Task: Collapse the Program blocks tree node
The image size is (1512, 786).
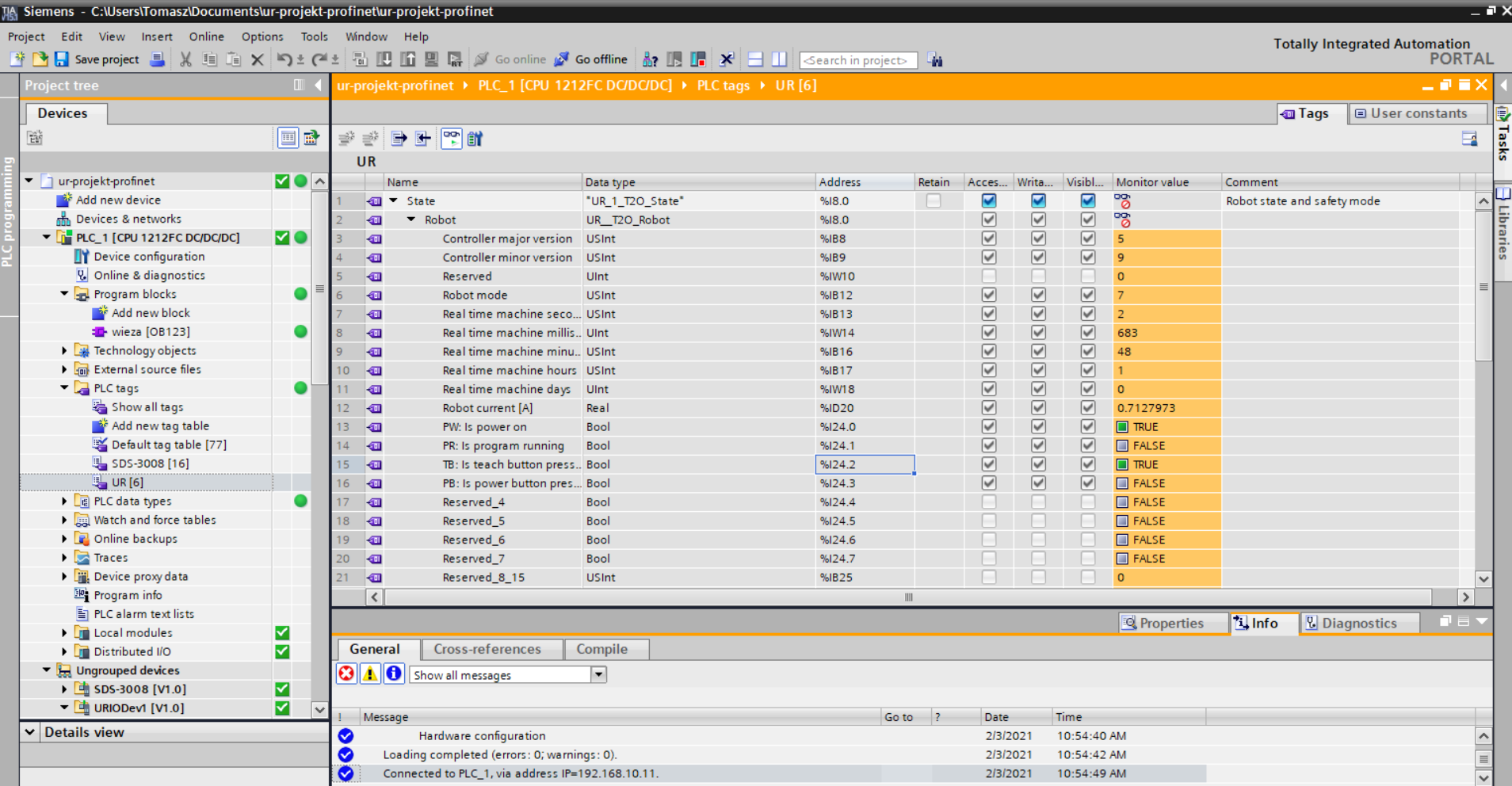Action: (x=64, y=294)
